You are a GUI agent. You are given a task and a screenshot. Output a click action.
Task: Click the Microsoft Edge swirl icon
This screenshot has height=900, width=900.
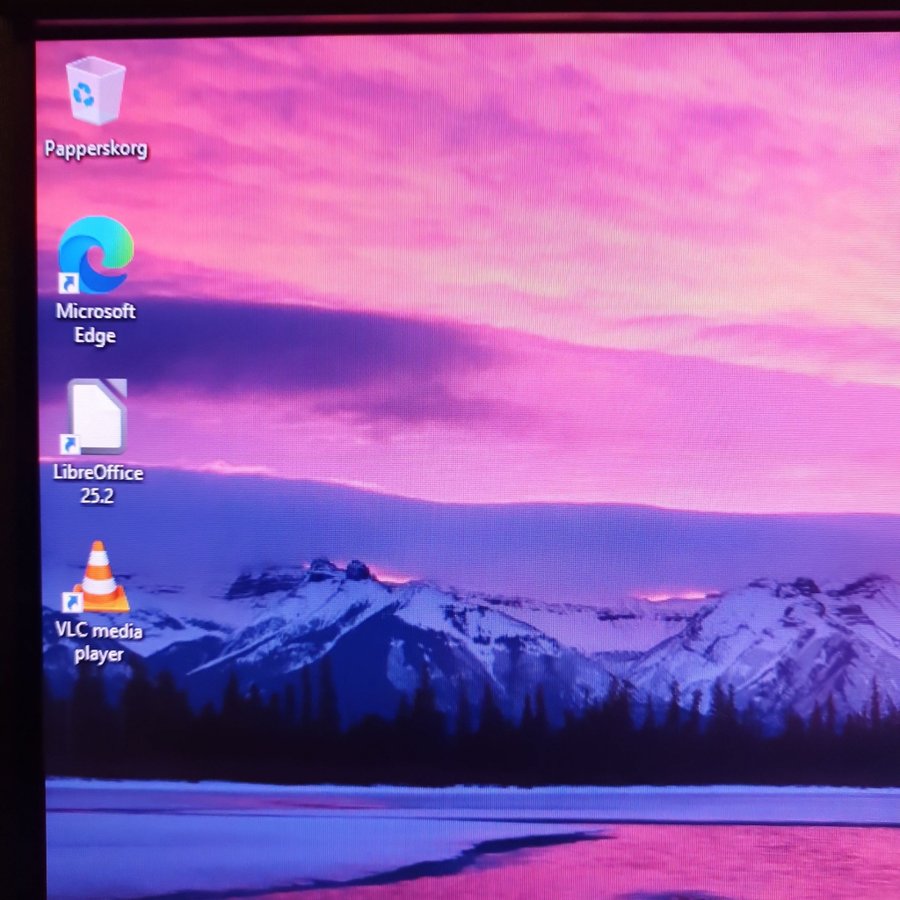point(96,254)
